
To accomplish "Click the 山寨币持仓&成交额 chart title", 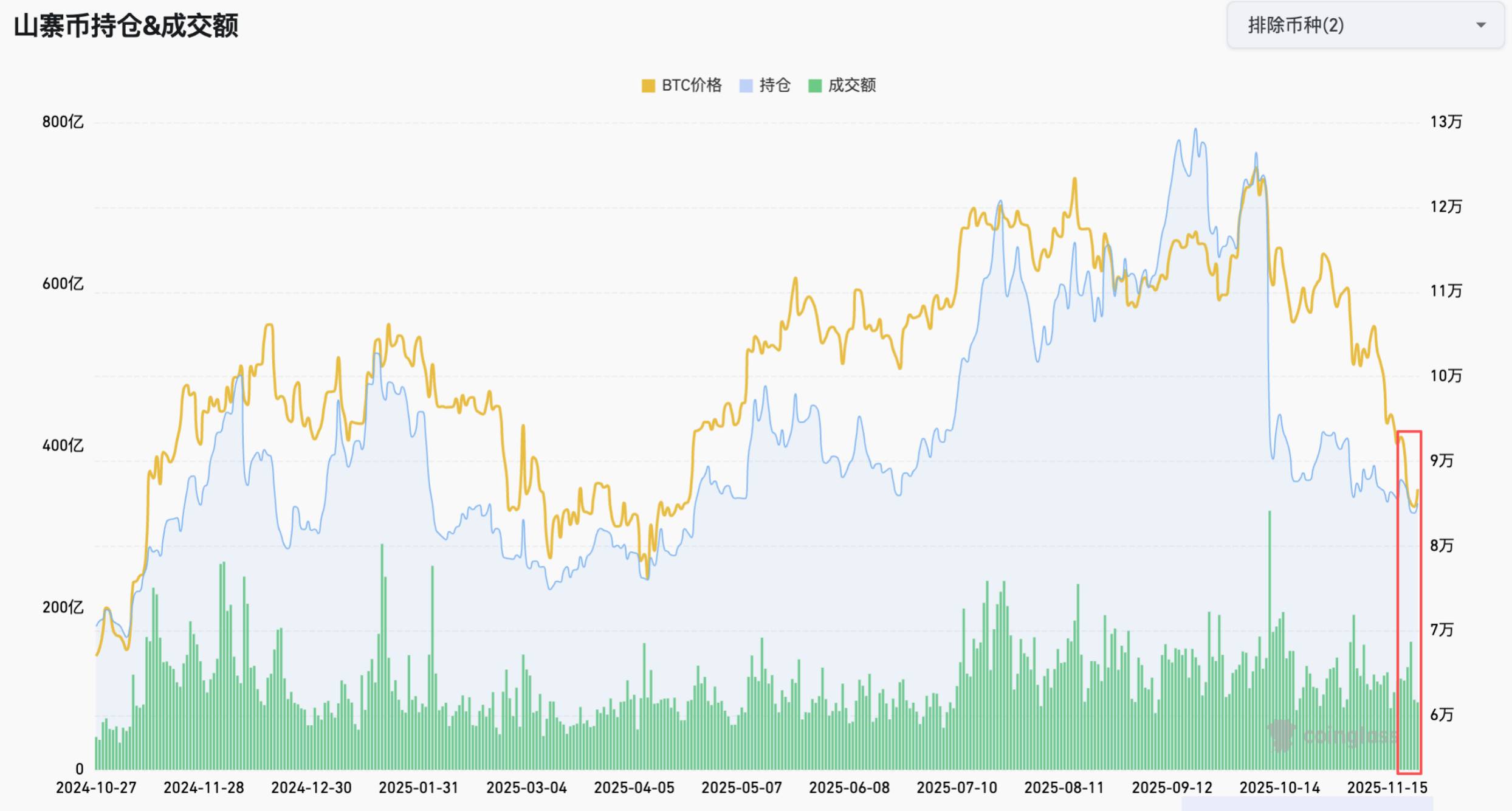I will [126, 26].
